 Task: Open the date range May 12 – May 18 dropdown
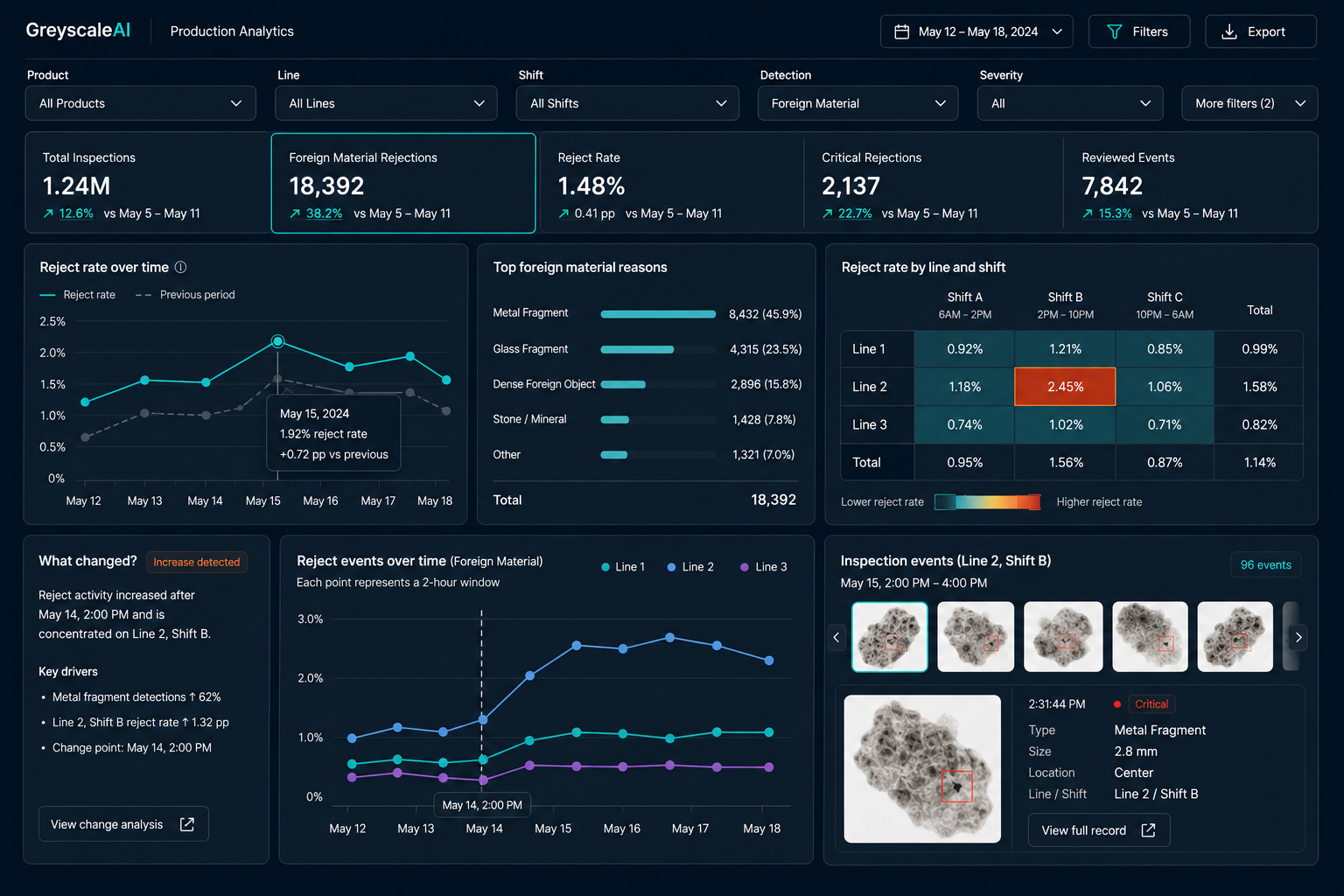pyautogui.click(x=976, y=31)
